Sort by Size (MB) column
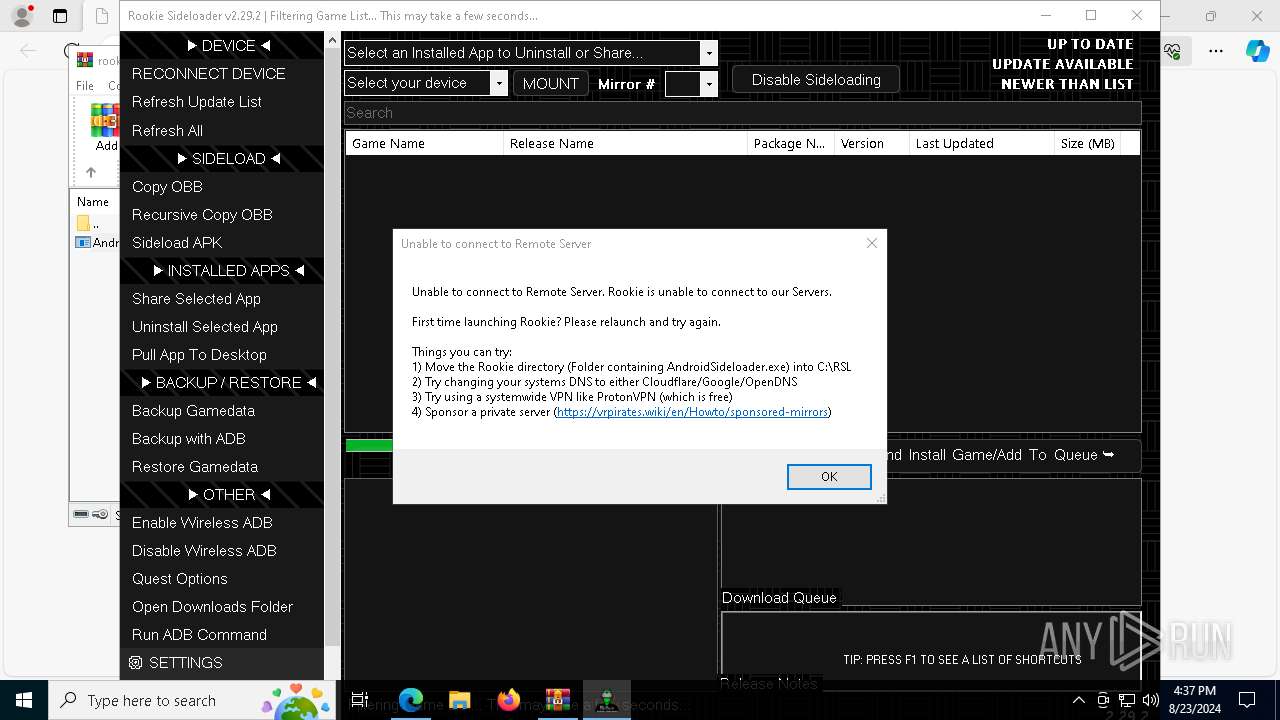Viewport: 1280px width, 720px height. tap(1088, 144)
